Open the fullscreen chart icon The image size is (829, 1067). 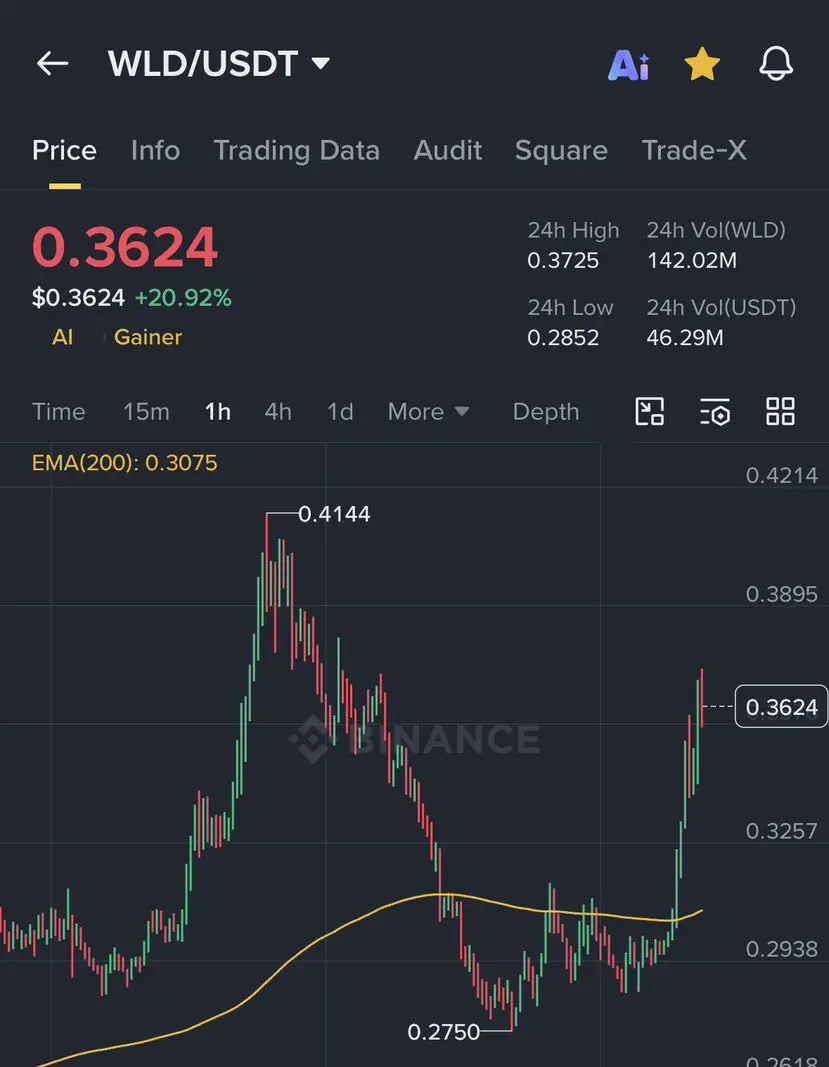[x=649, y=412]
